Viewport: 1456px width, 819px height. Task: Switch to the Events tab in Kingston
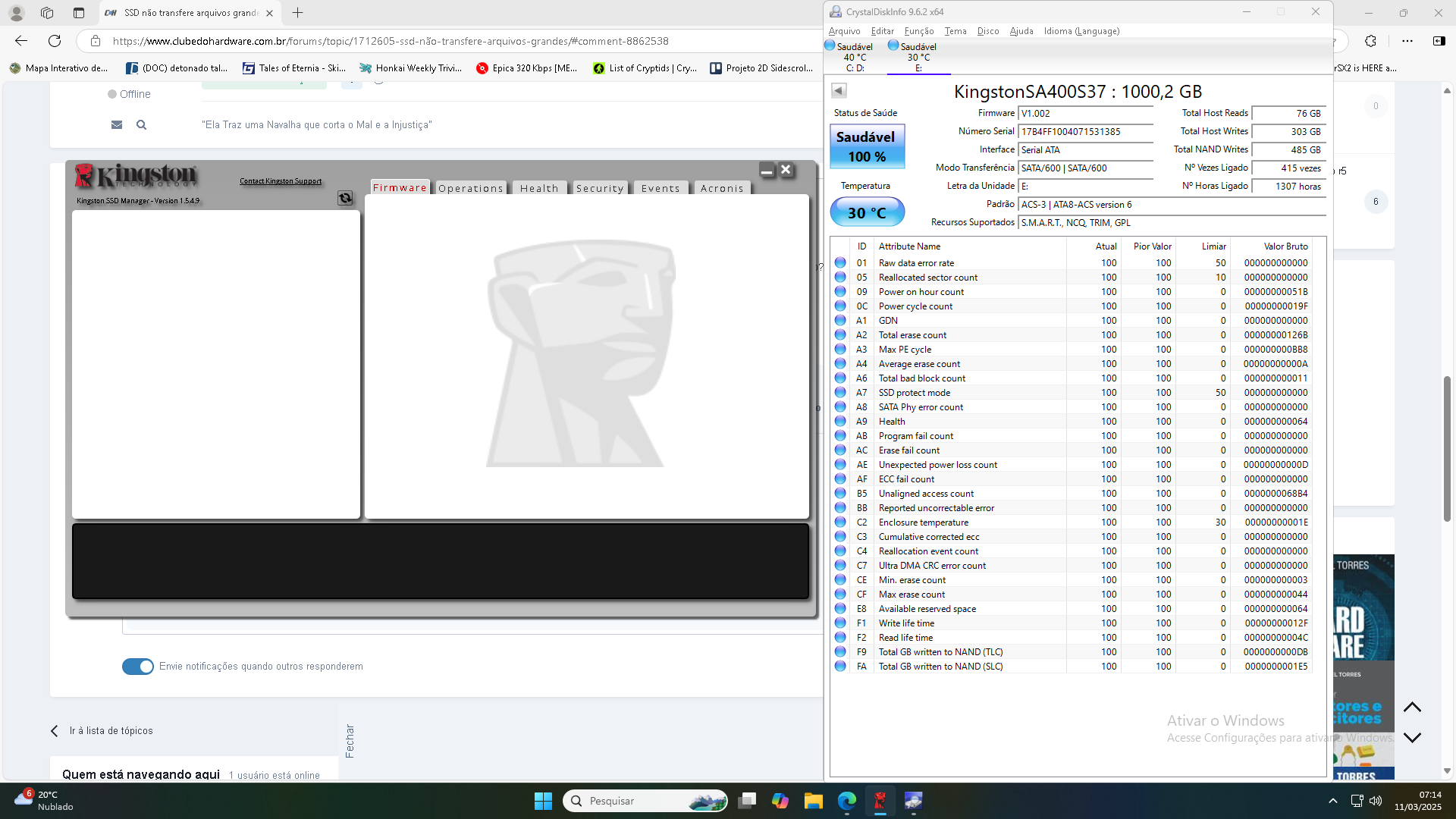(661, 188)
